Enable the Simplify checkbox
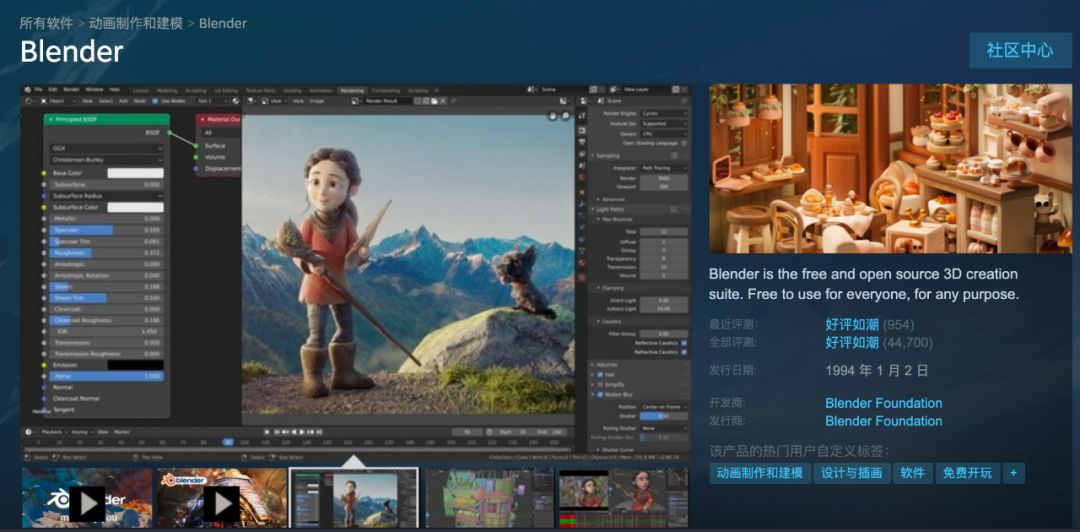 click(600, 385)
